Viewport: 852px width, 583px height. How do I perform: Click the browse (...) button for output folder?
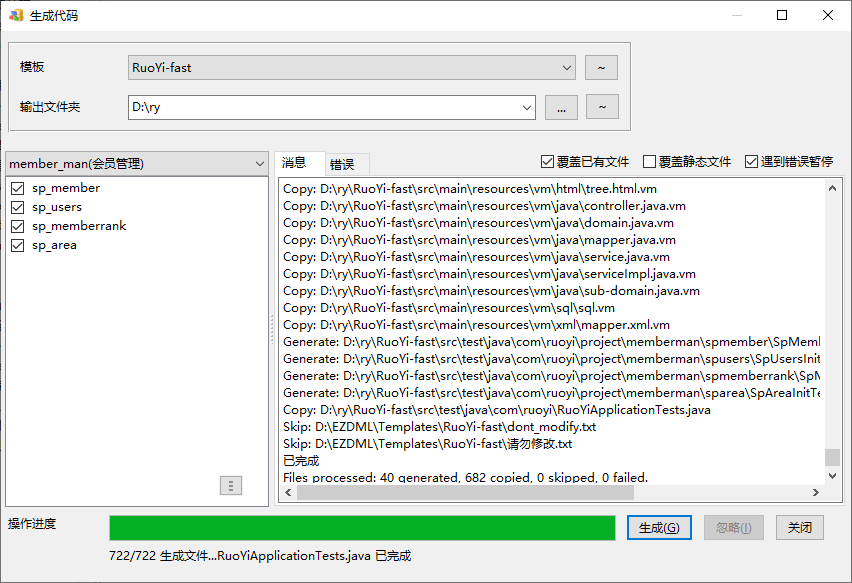tap(561, 107)
